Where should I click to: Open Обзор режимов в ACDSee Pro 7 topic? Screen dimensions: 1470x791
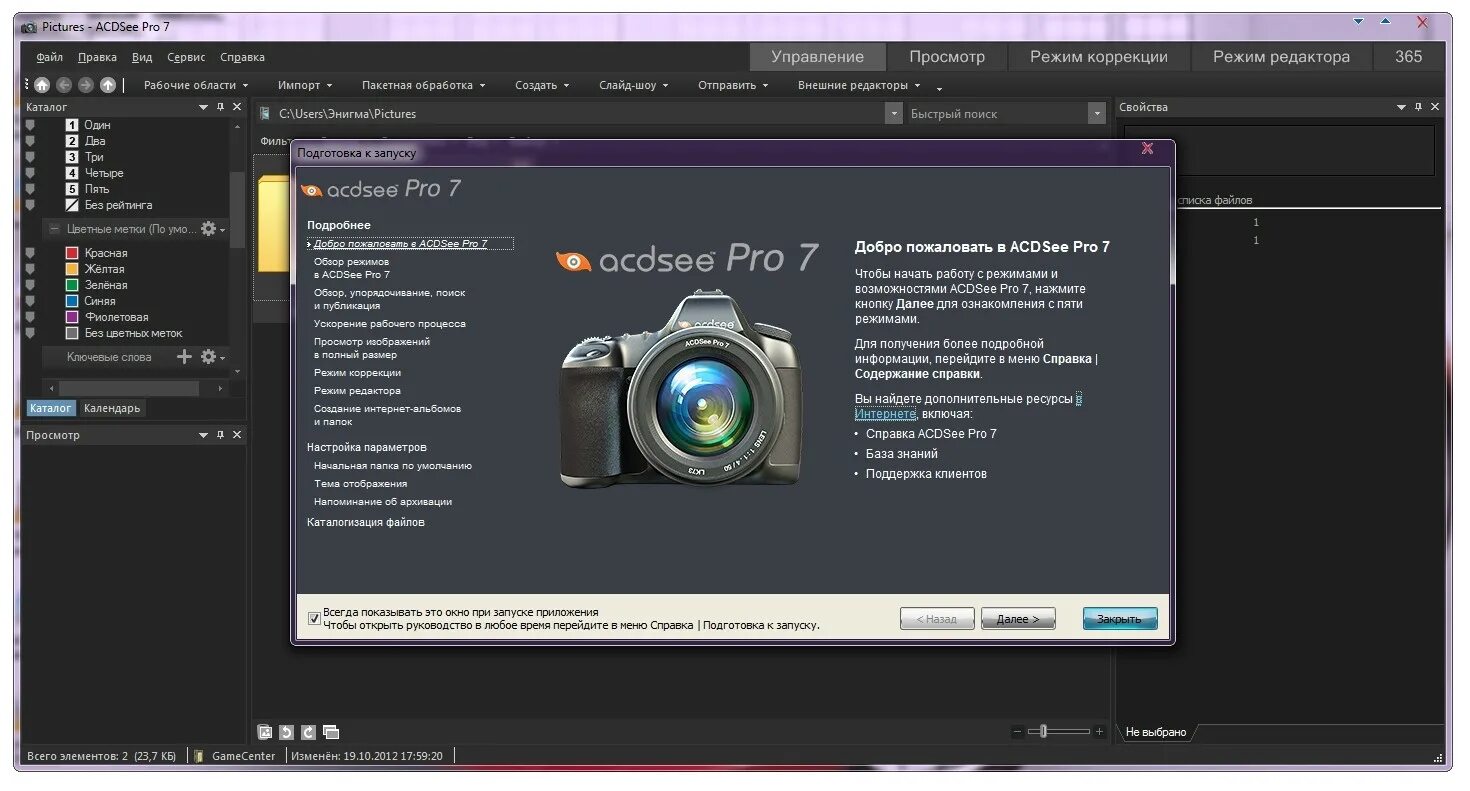(x=351, y=268)
